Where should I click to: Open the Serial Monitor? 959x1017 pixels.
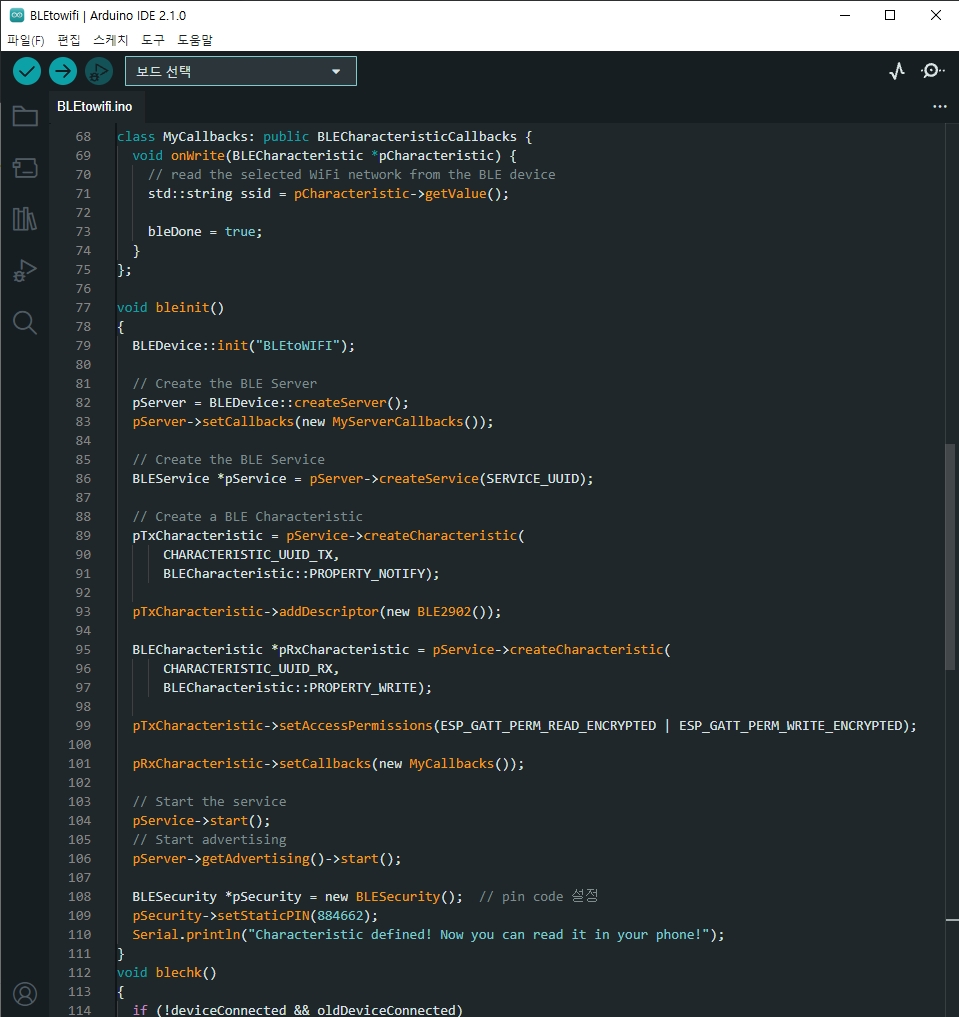pos(932,71)
